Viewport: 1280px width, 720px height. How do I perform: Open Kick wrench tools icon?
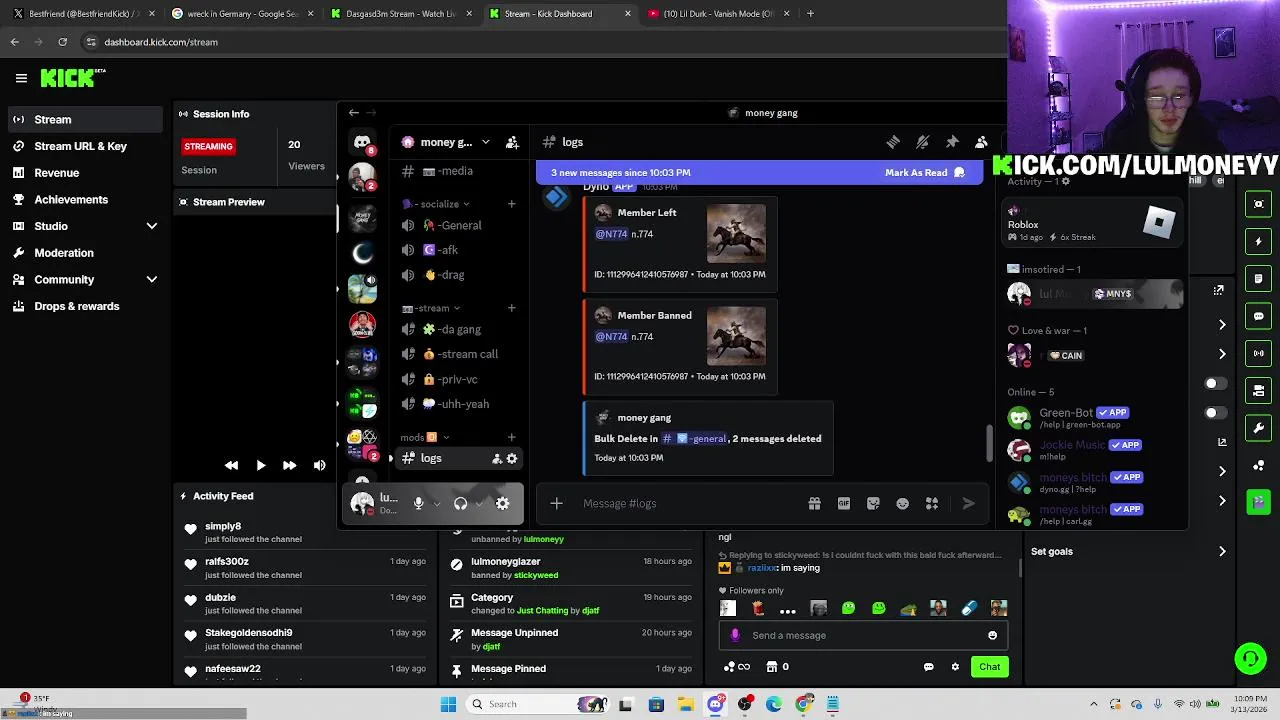tap(1259, 428)
